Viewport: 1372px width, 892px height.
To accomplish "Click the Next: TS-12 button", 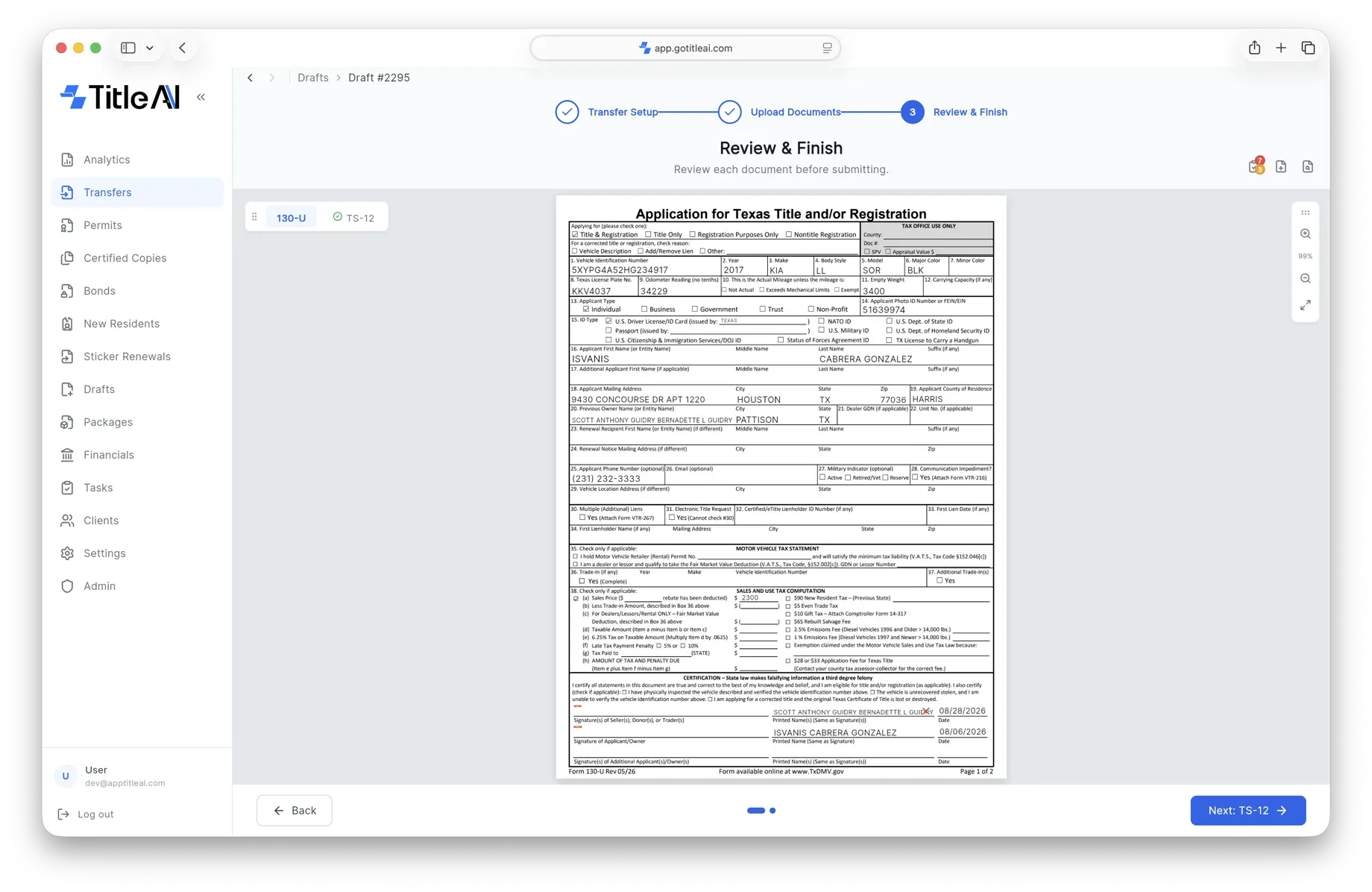I will (x=1248, y=811).
